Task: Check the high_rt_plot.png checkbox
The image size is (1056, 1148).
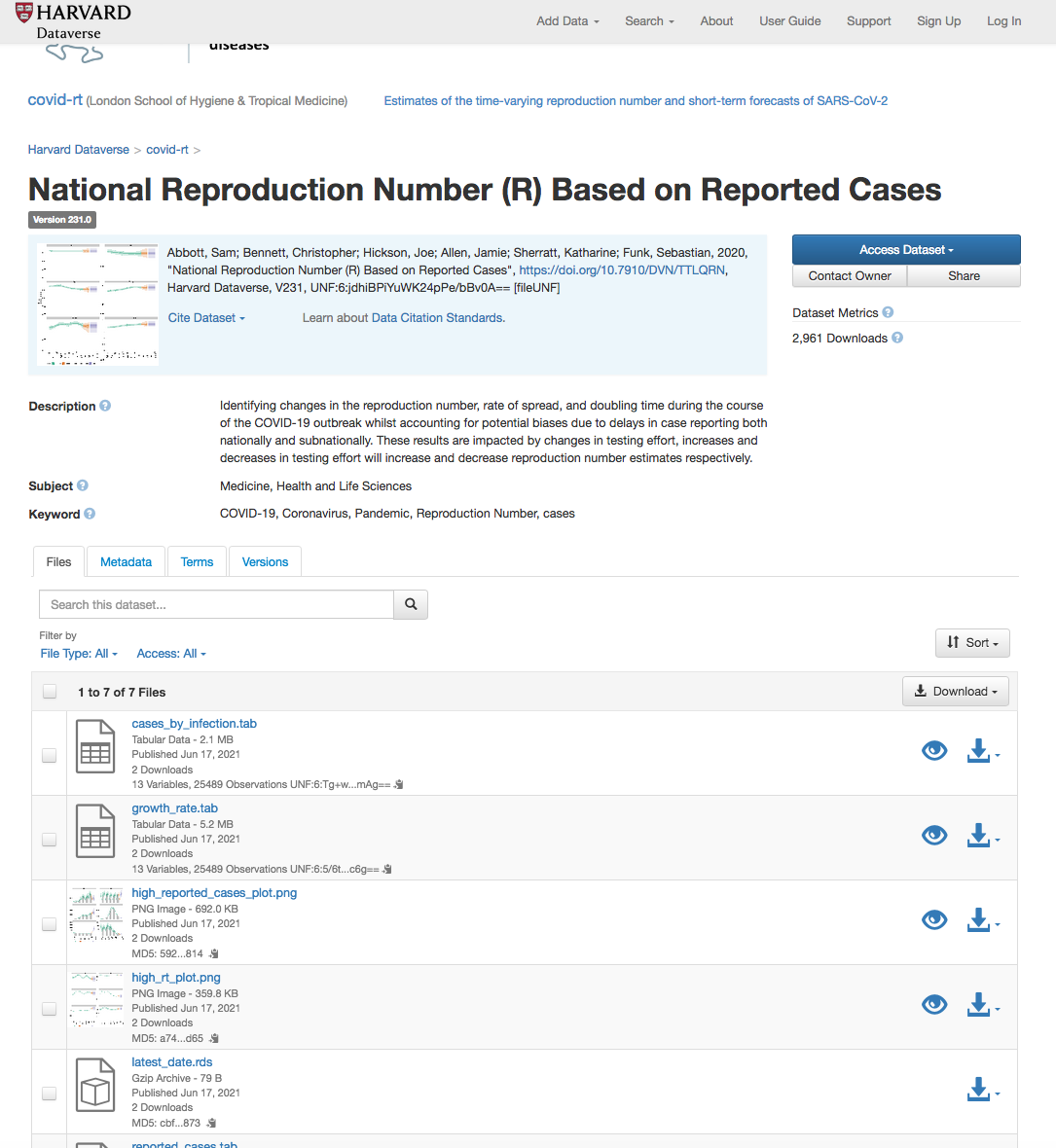Action: (x=49, y=1009)
